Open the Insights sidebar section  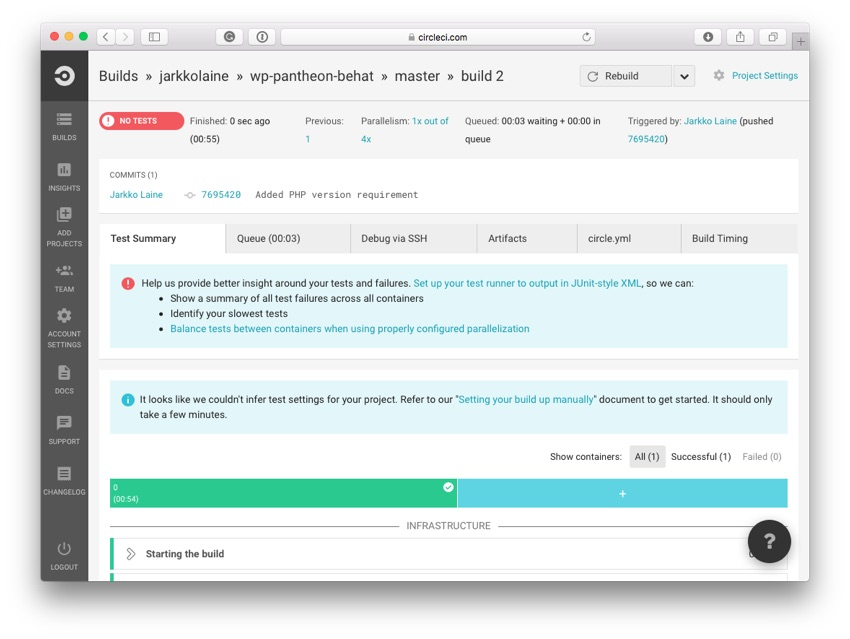pyautogui.click(x=64, y=177)
